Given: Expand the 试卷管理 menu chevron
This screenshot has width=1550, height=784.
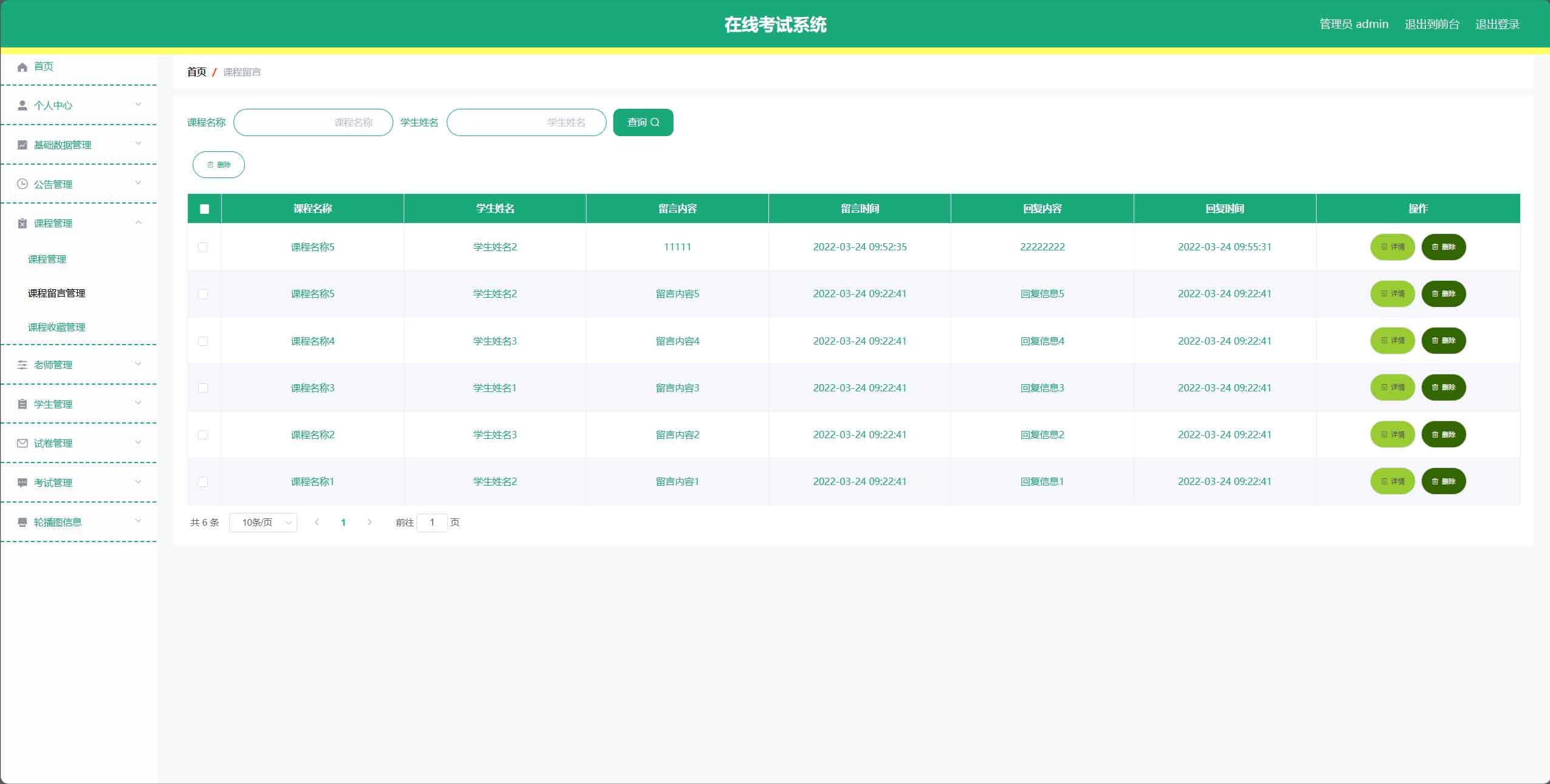Looking at the screenshot, I should coord(138,442).
